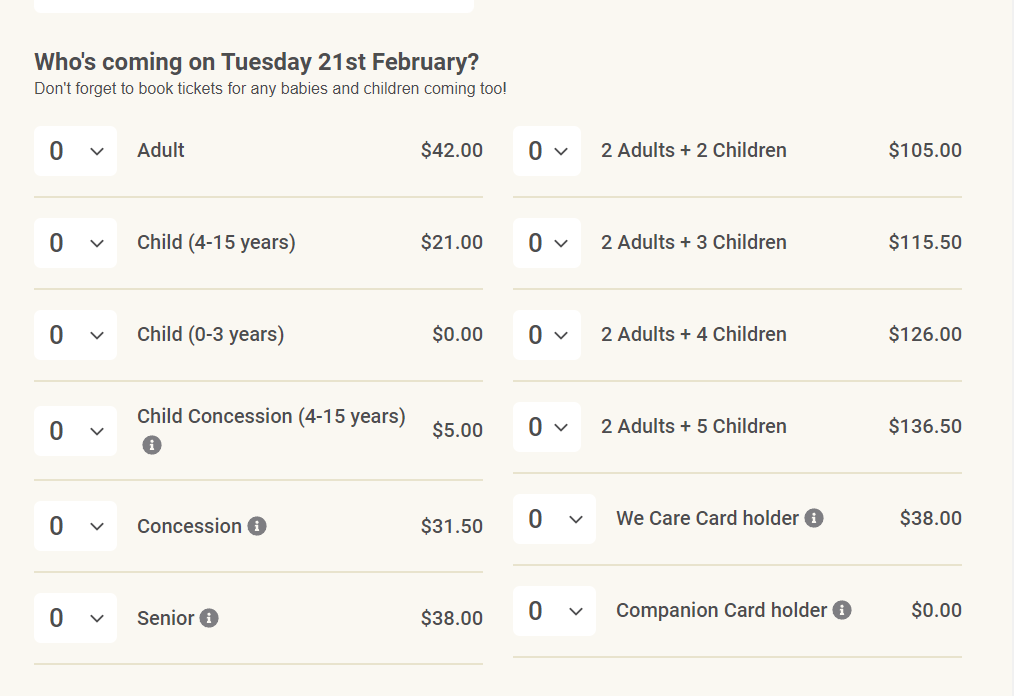1014x696 pixels.
Task: Click the $105.00 family ticket price
Action: coord(925,151)
